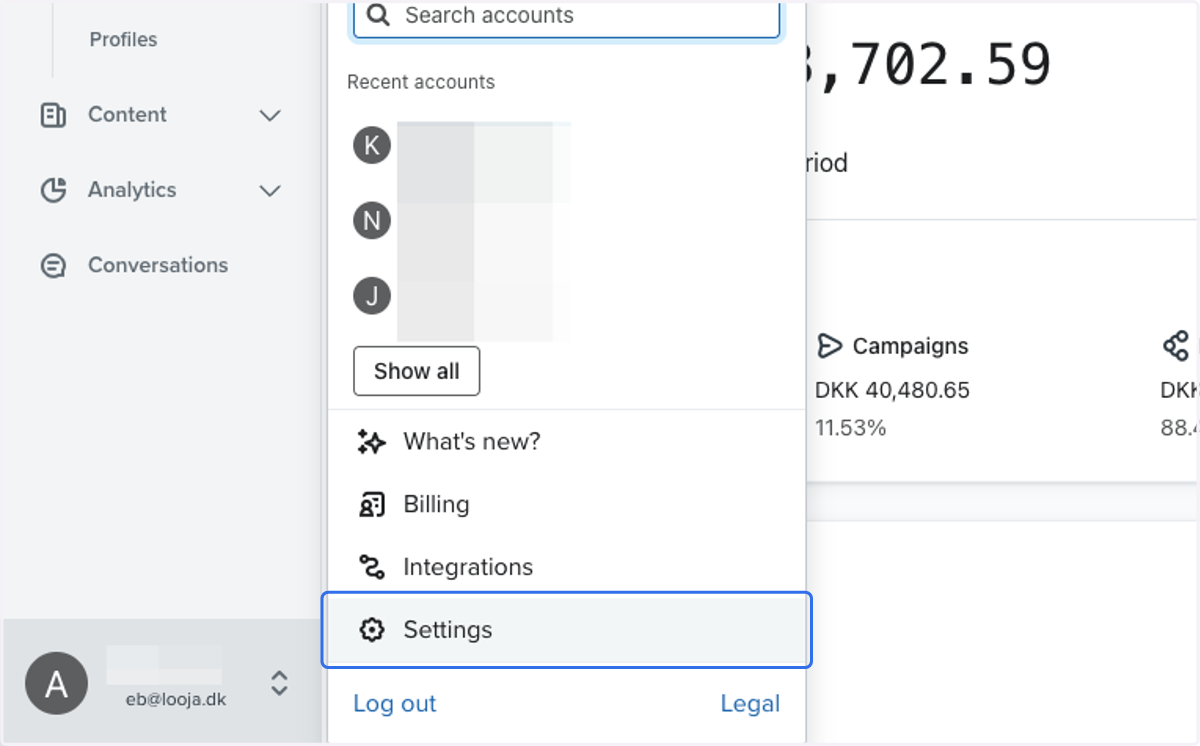Click the search magnifier icon
The image size is (1200, 746).
378,15
